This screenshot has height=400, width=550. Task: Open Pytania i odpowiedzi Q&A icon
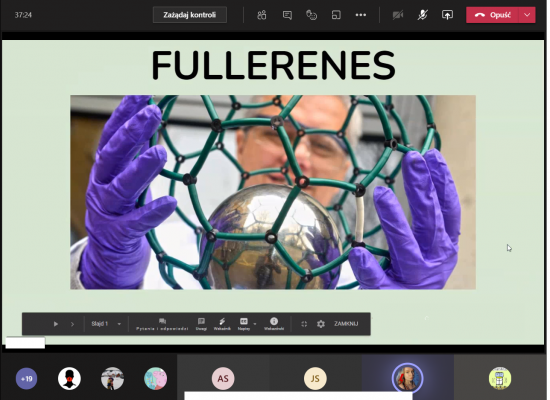pyautogui.click(x=162, y=324)
